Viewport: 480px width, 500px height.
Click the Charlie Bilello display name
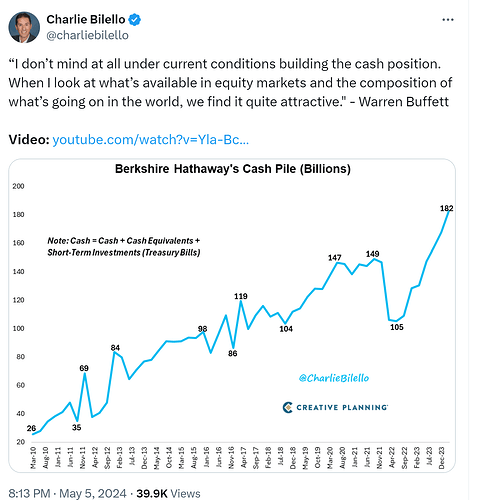[x=86, y=20]
